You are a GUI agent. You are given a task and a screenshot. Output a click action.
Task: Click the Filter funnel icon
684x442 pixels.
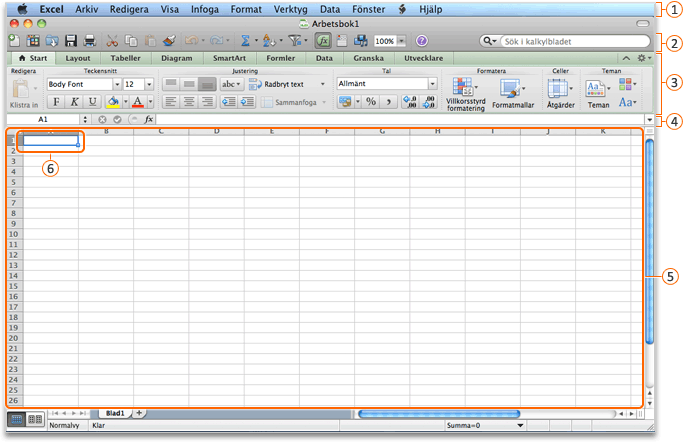click(x=295, y=41)
